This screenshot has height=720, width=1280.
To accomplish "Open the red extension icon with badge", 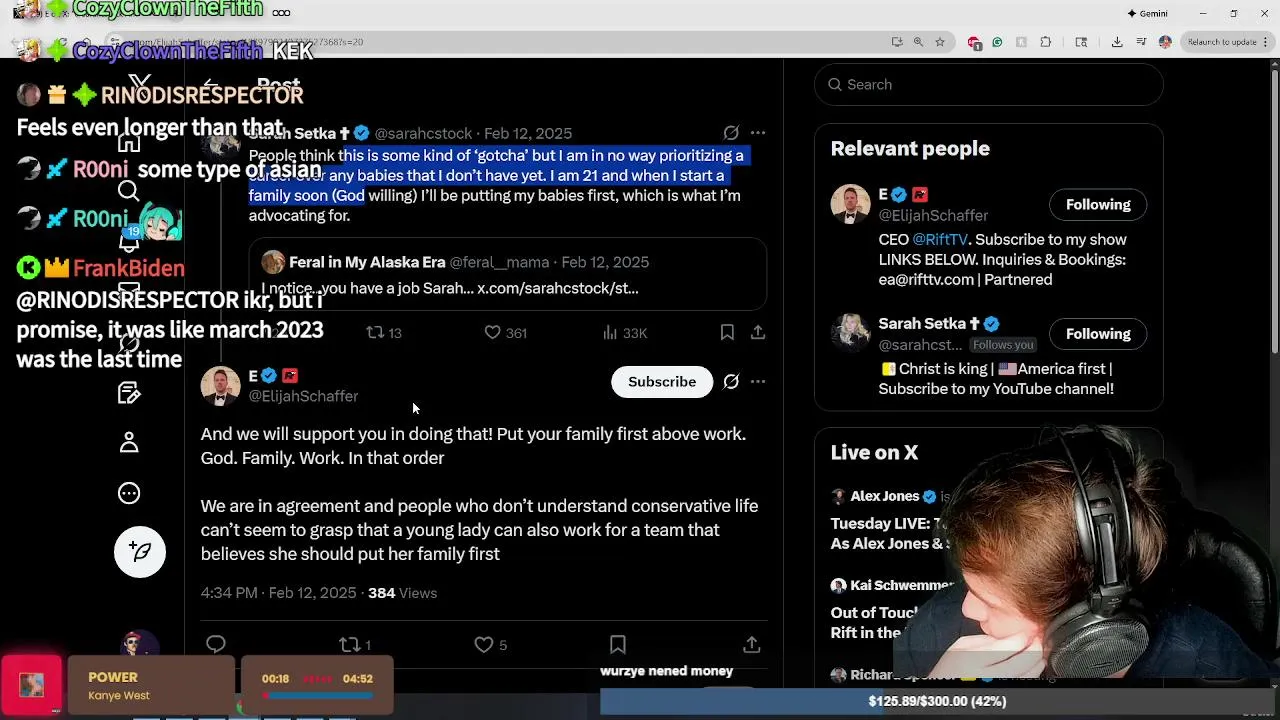I will 974,42.
